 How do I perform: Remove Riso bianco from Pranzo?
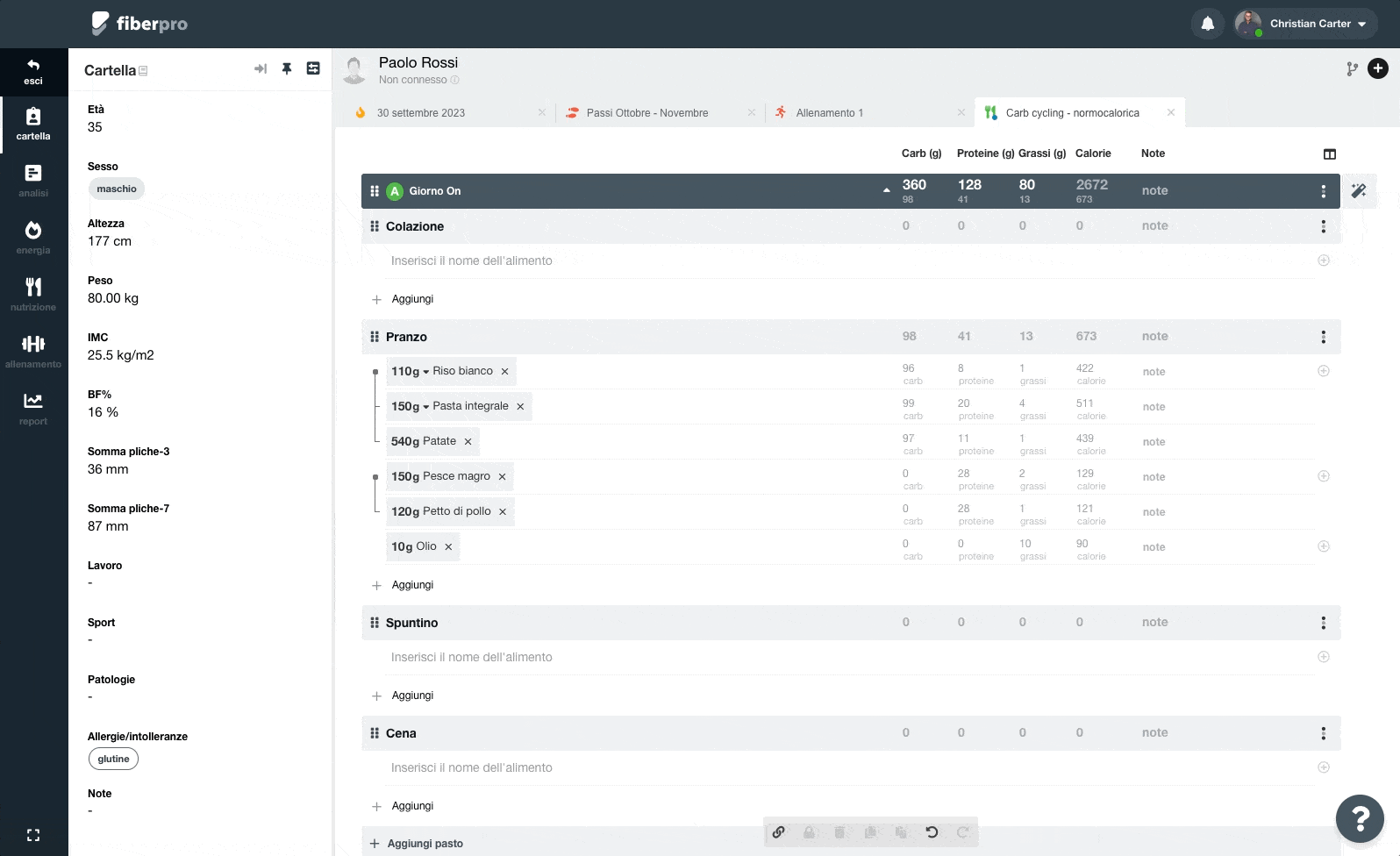504,371
